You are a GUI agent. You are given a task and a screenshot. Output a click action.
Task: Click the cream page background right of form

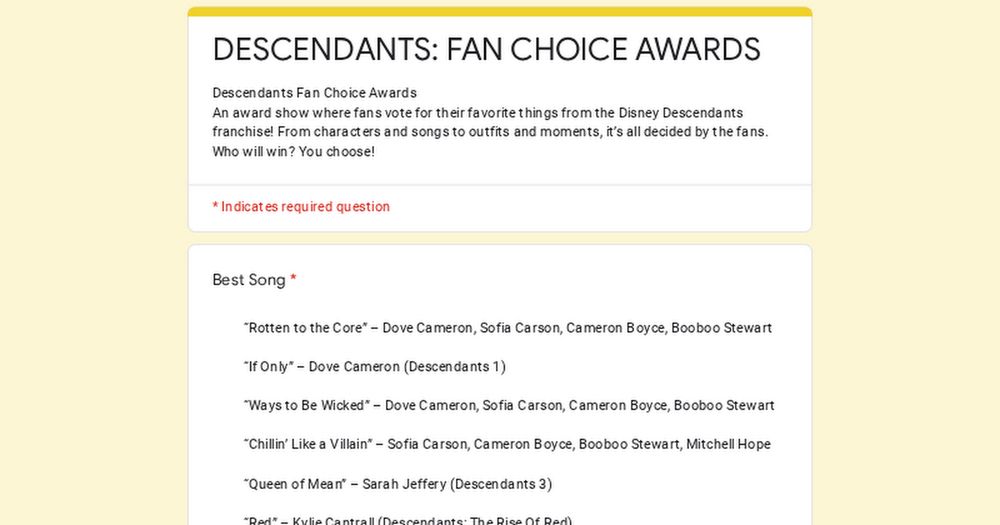coord(906,262)
